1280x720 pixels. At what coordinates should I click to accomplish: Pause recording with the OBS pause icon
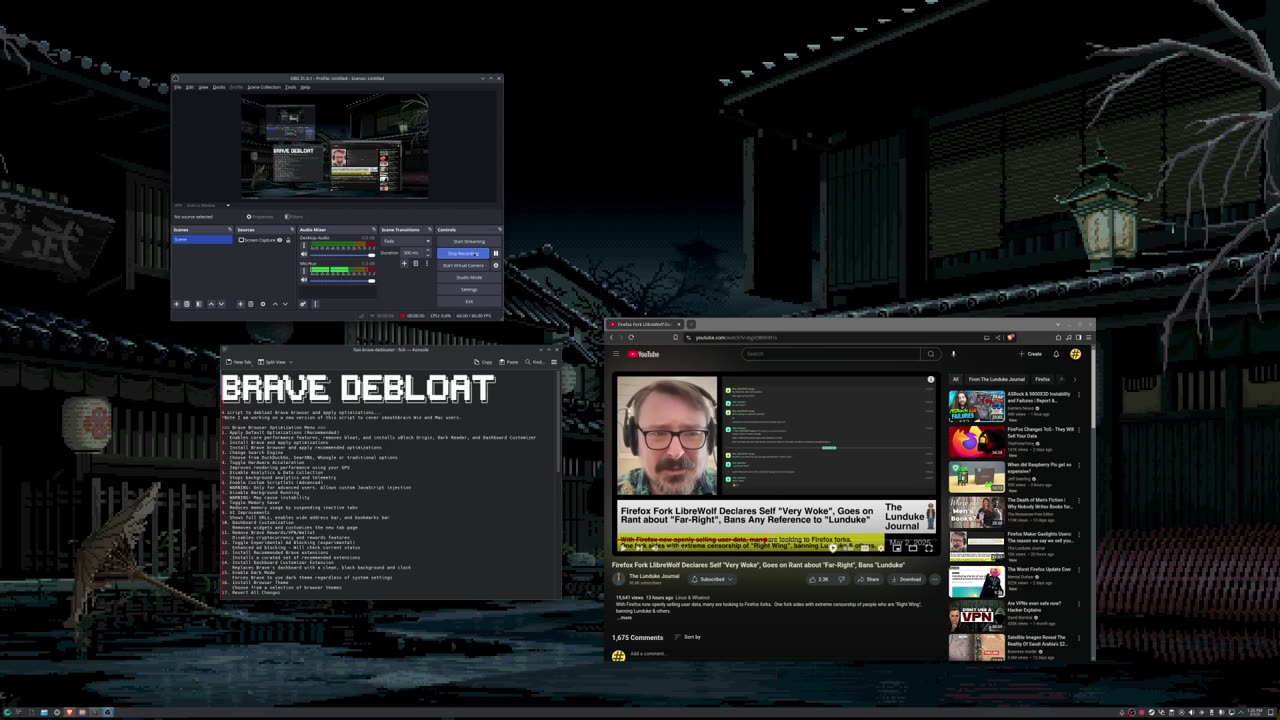(x=495, y=253)
